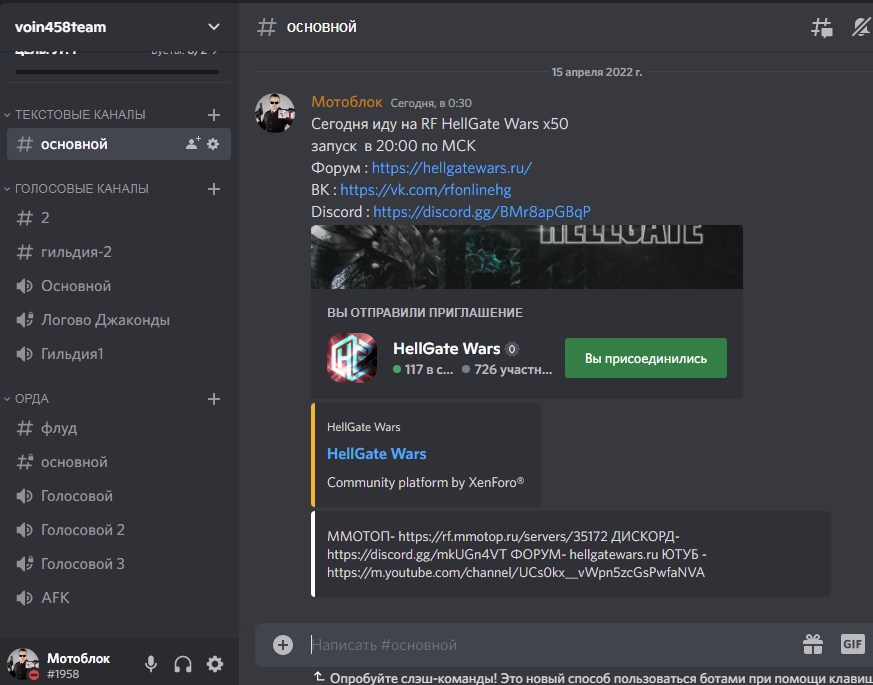
Task: Open the флуд channel
Action: (119, 428)
